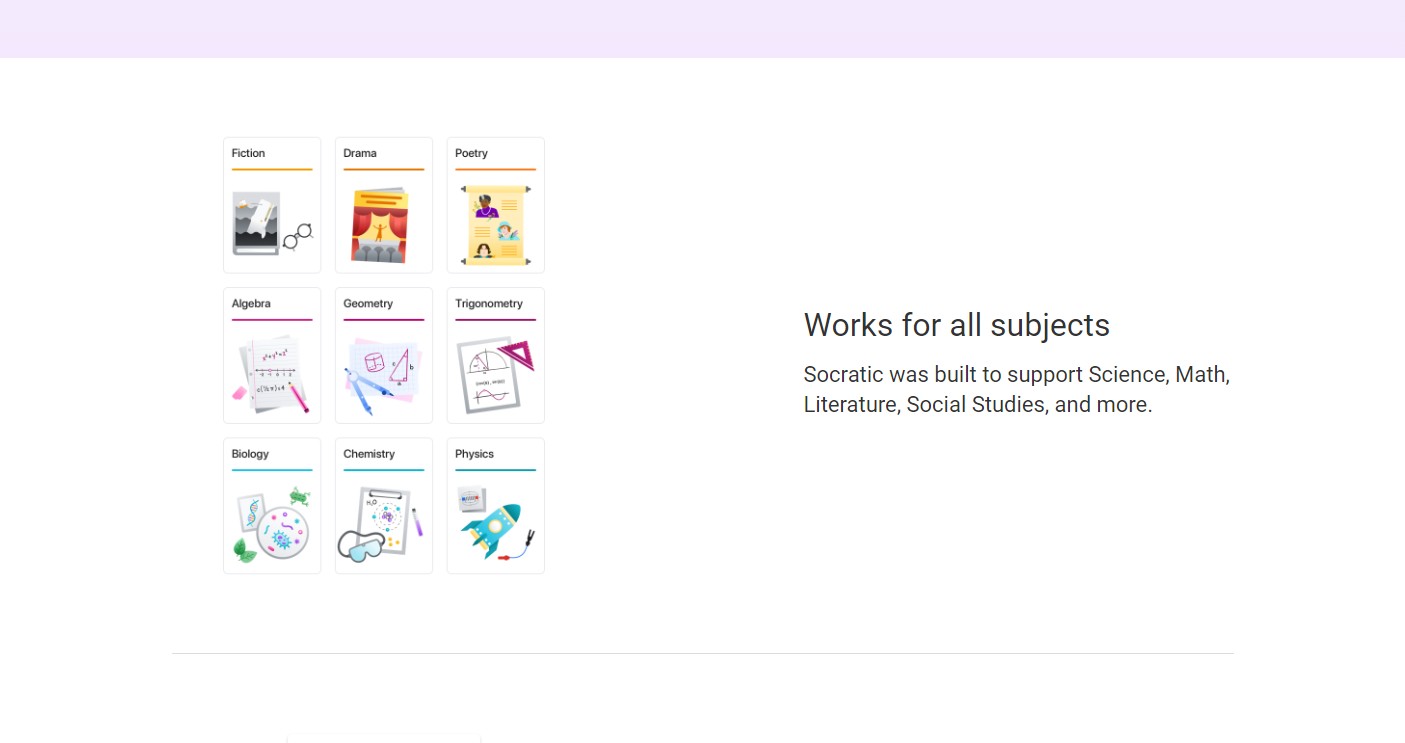Click the 'Works for all subjects' heading
The height and width of the screenshot is (743, 1405).
957,325
